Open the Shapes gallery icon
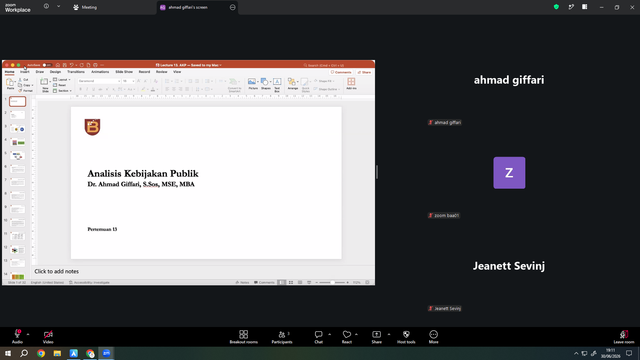Screen dimensions: 640x360 tap(264, 82)
